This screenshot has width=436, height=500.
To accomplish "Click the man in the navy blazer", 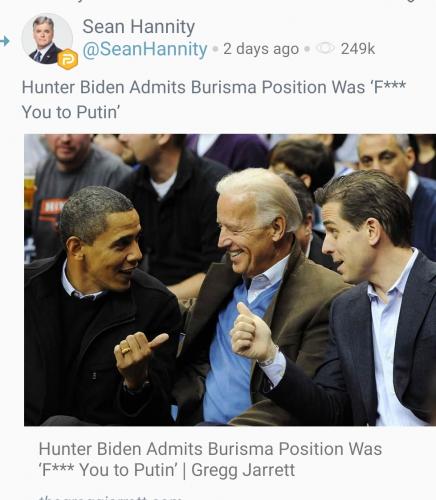I will 370,300.
